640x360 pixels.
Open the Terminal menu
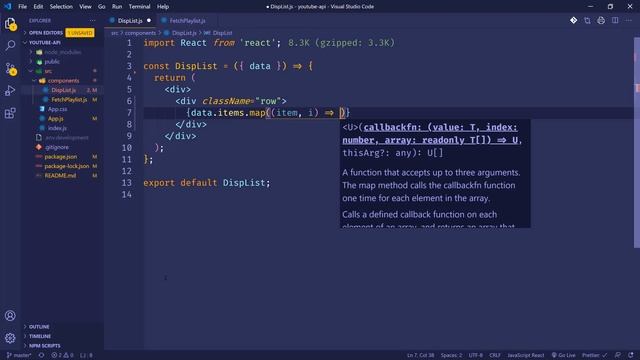tap(140, 7)
